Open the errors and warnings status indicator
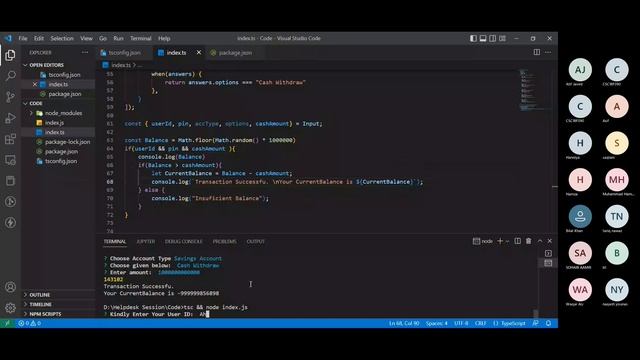 pos(29,323)
